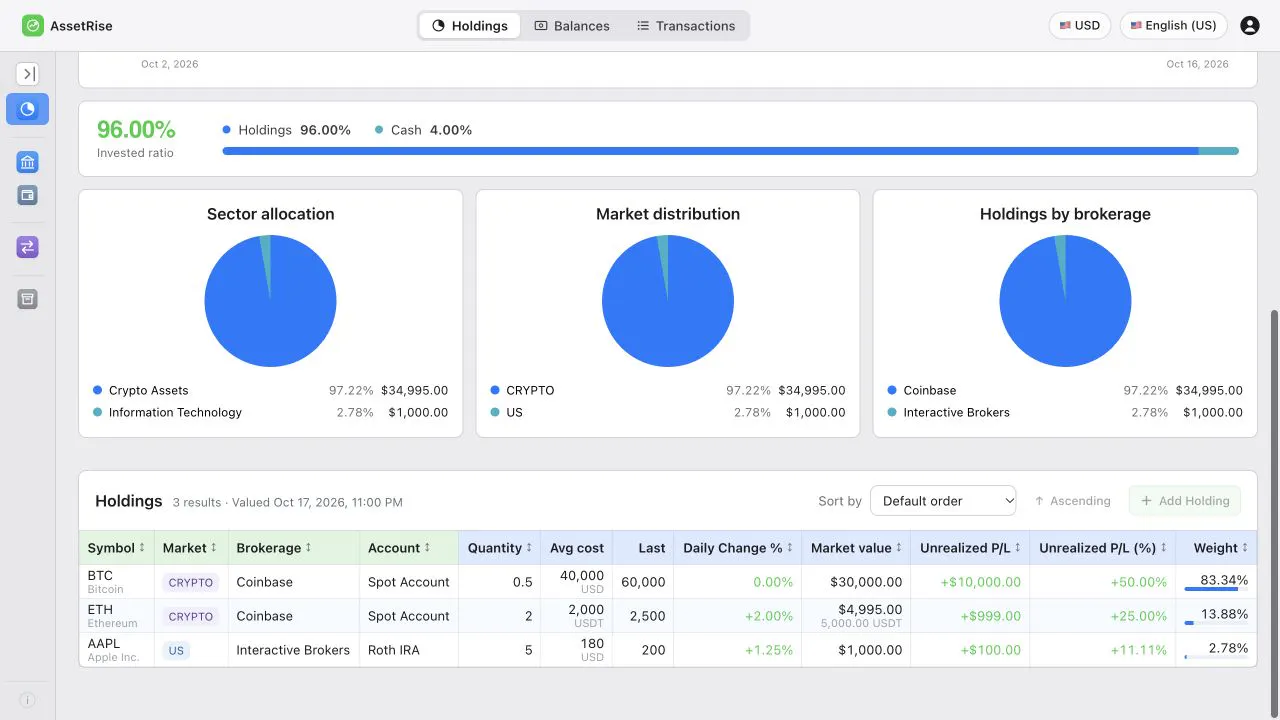This screenshot has height=720, width=1280.
Task: Switch to the Holdings tab
Action: (470, 26)
